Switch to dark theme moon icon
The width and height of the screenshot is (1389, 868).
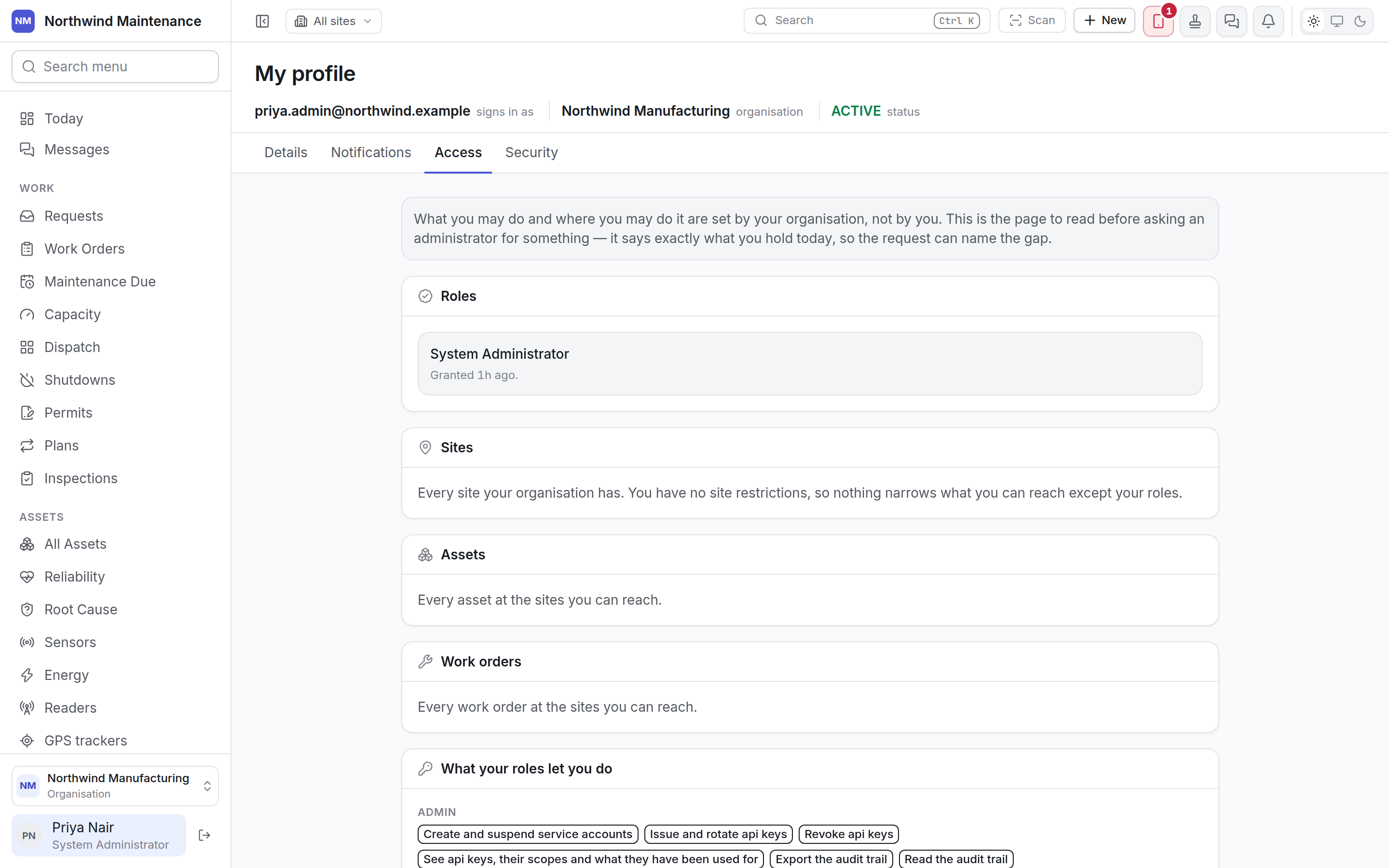(x=1360, y=21)
